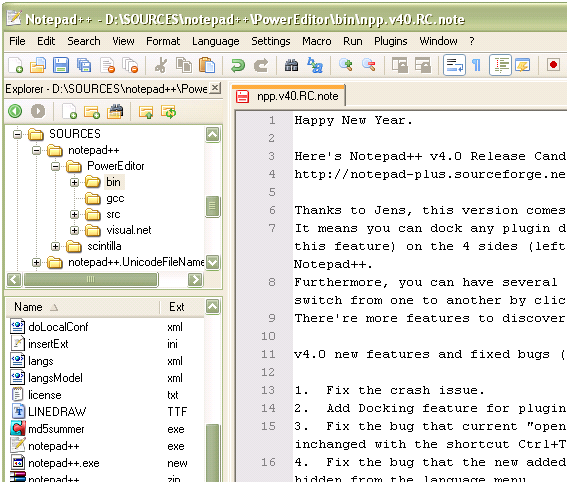
Task: Click the file list scroll up arrow
Action: [212, 307]
